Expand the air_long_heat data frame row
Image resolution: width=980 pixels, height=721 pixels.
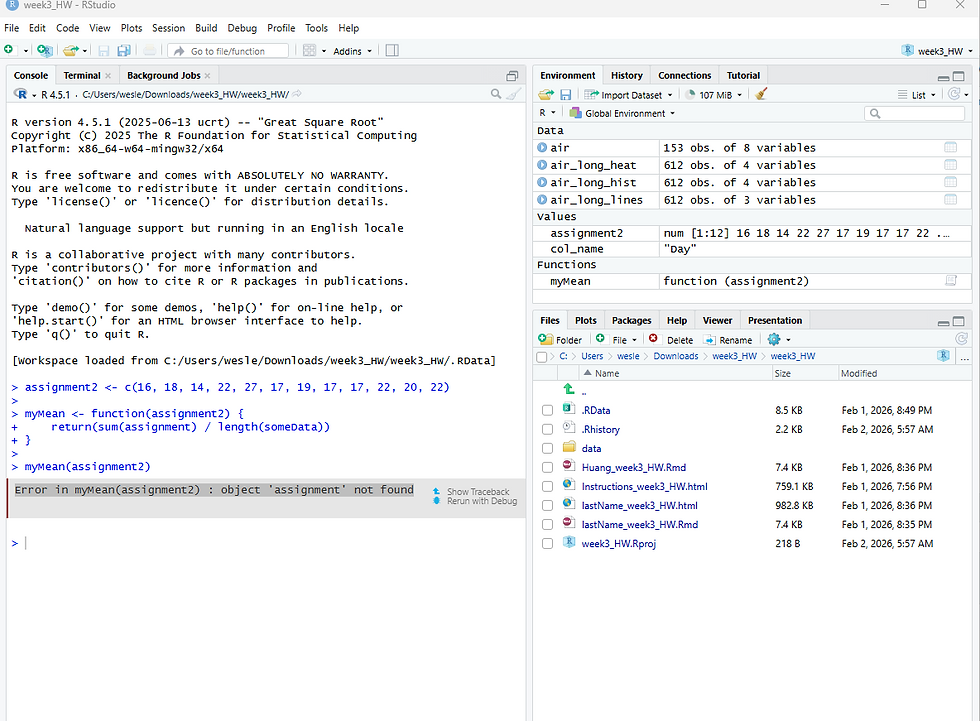pyautogui.click(x=542, y=165)
